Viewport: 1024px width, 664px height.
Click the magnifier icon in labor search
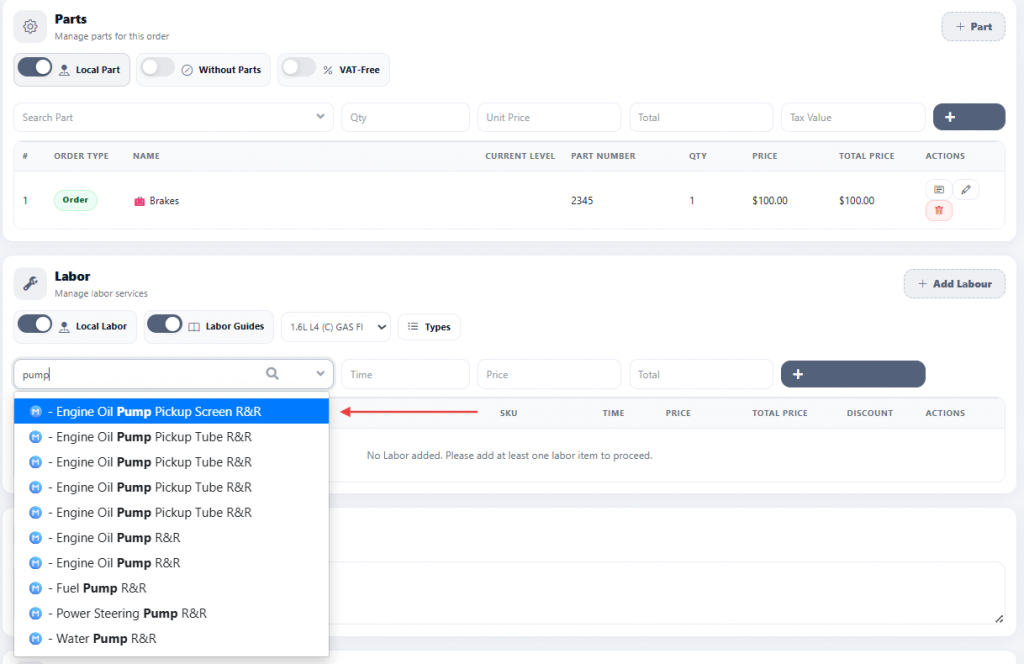[272, 374]
